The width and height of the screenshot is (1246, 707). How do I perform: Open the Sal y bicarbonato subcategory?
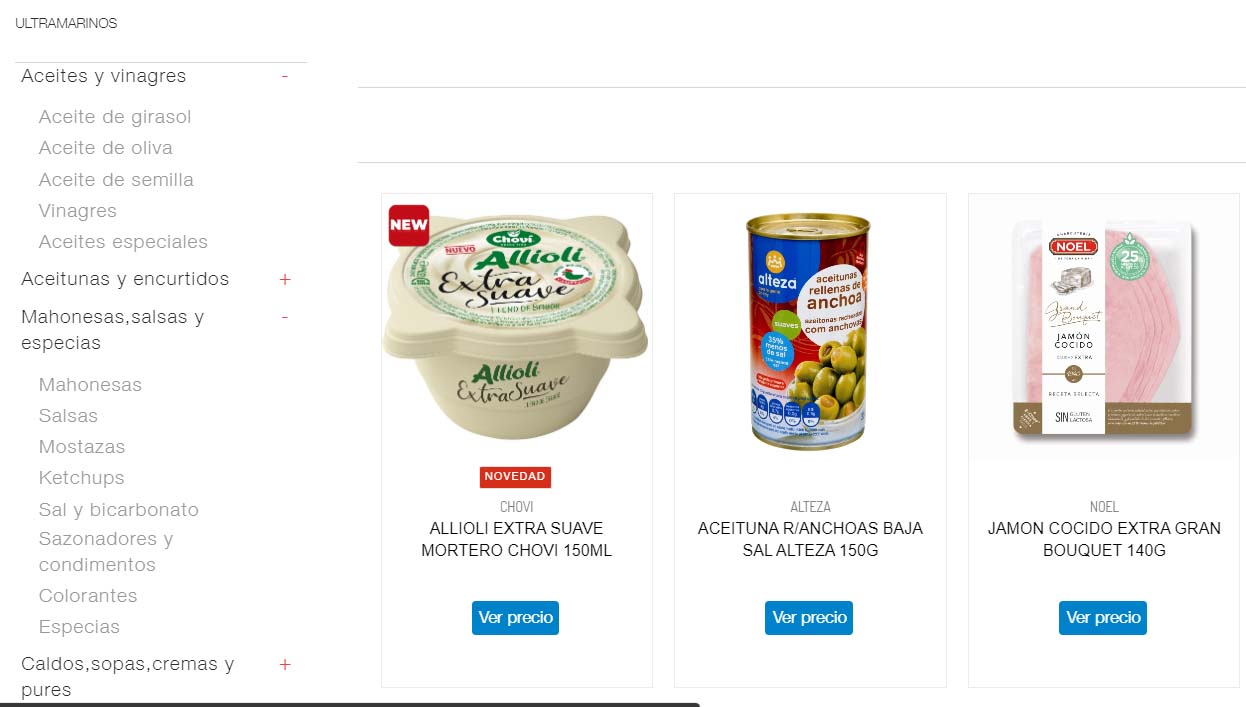tap(119, 510)
